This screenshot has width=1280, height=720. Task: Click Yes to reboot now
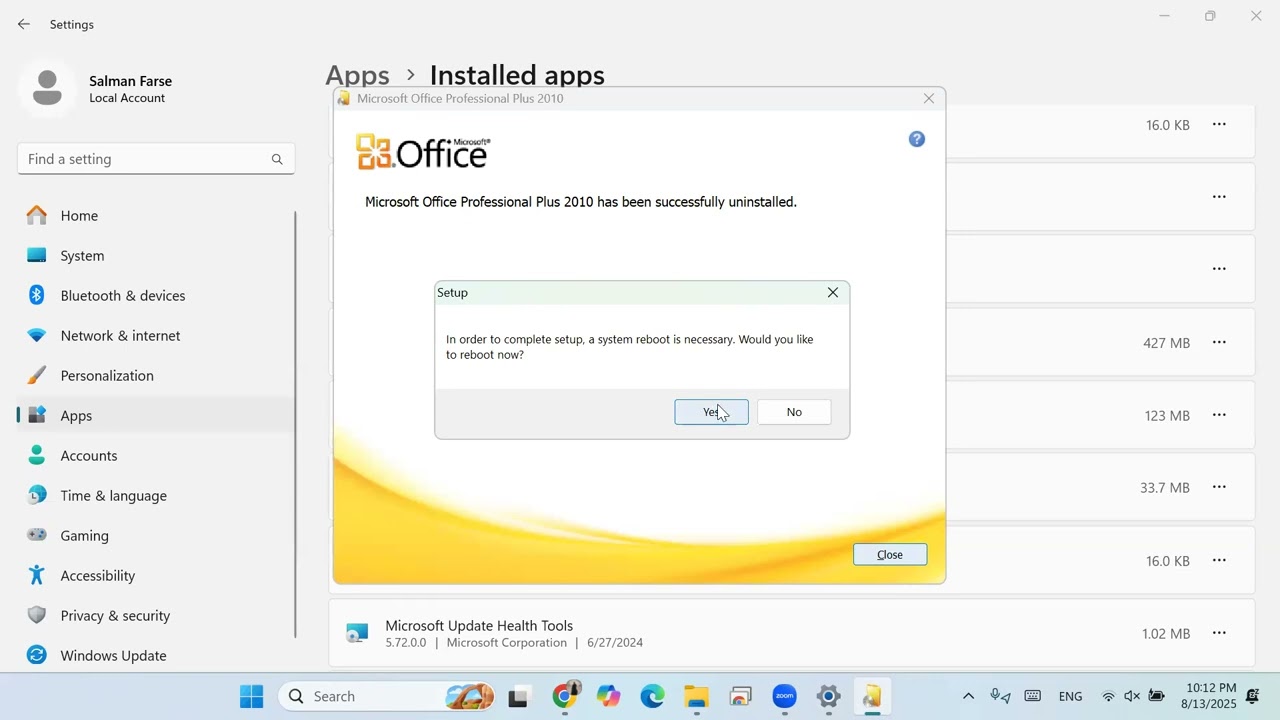pyautogui.click(x=711, y=412)
